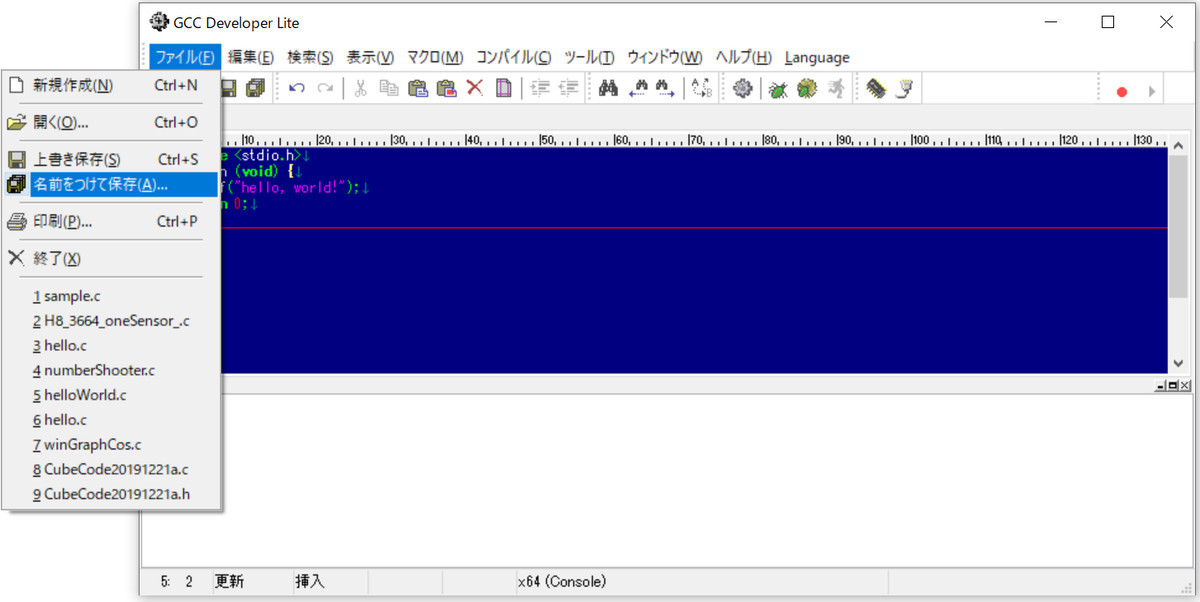The height and width of the screenshot is (602, 1200).
Task: Click the Save floppy disk toolbar icon
Action: coord(228,89)
